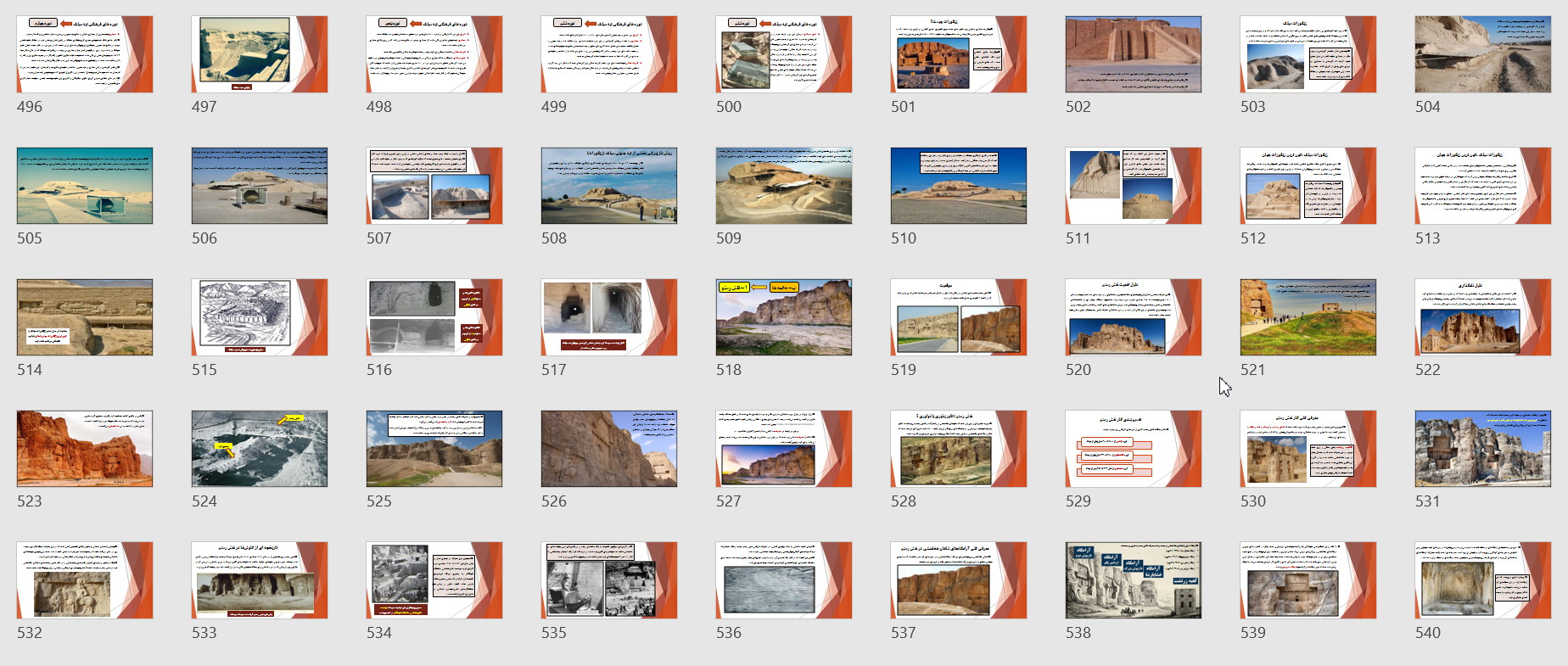Select slide 502 showing the ziggurat staircase

tap(1134, 54)
